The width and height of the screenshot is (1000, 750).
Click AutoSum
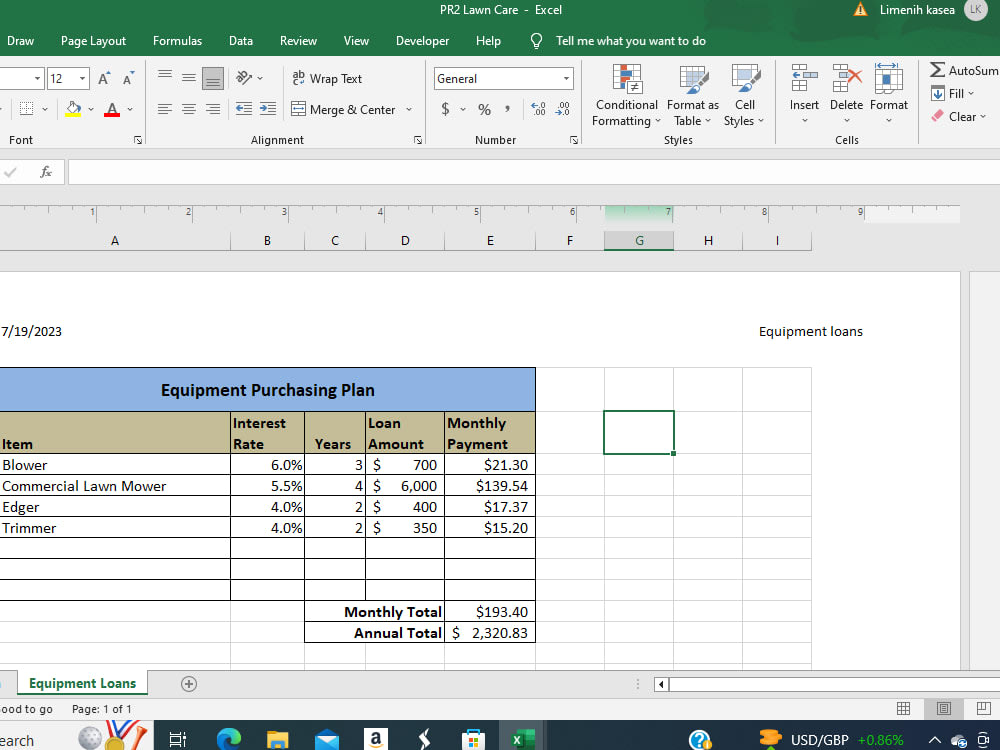click(x=964, y=70)
